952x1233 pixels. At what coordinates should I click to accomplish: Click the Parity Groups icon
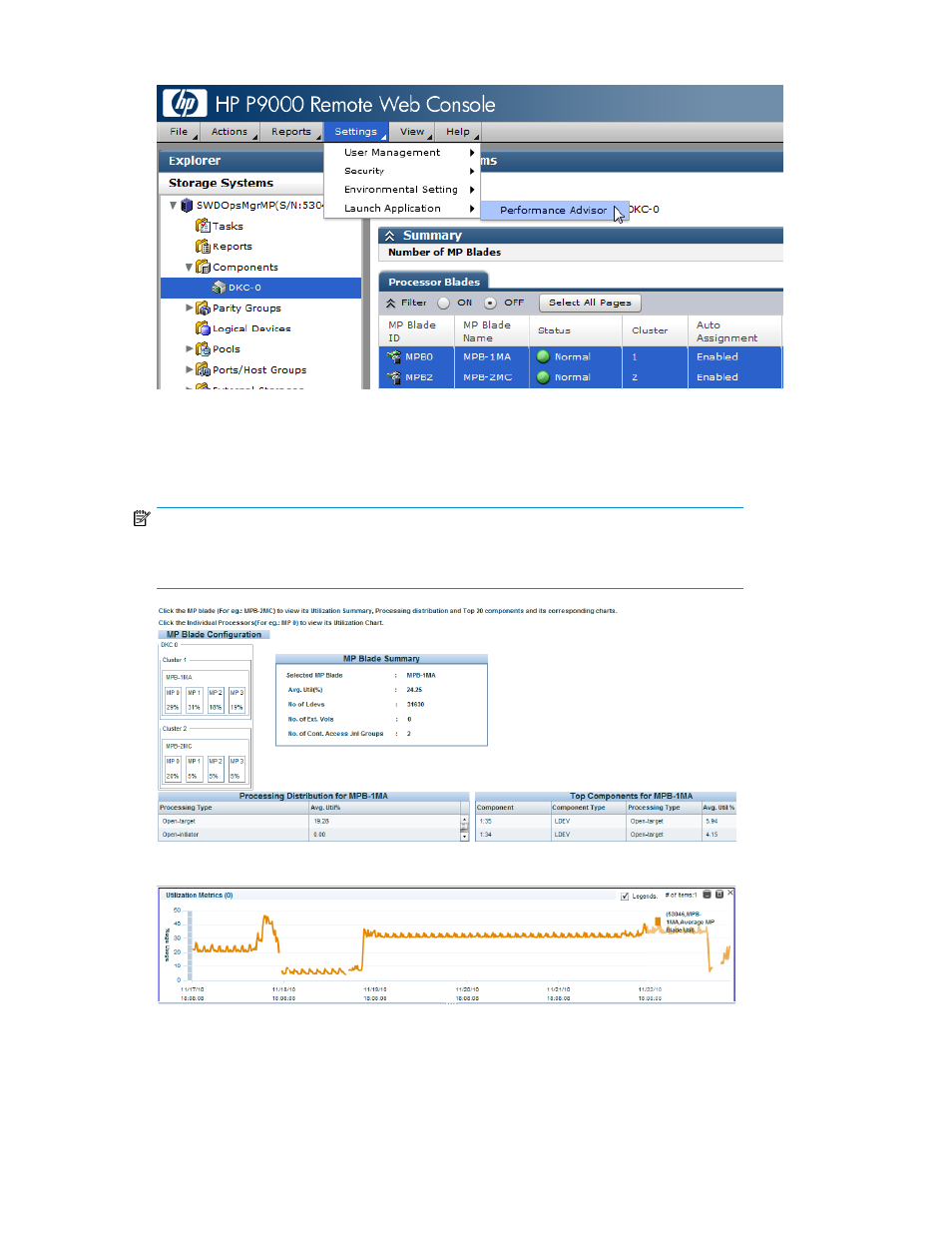coord(204,308)
